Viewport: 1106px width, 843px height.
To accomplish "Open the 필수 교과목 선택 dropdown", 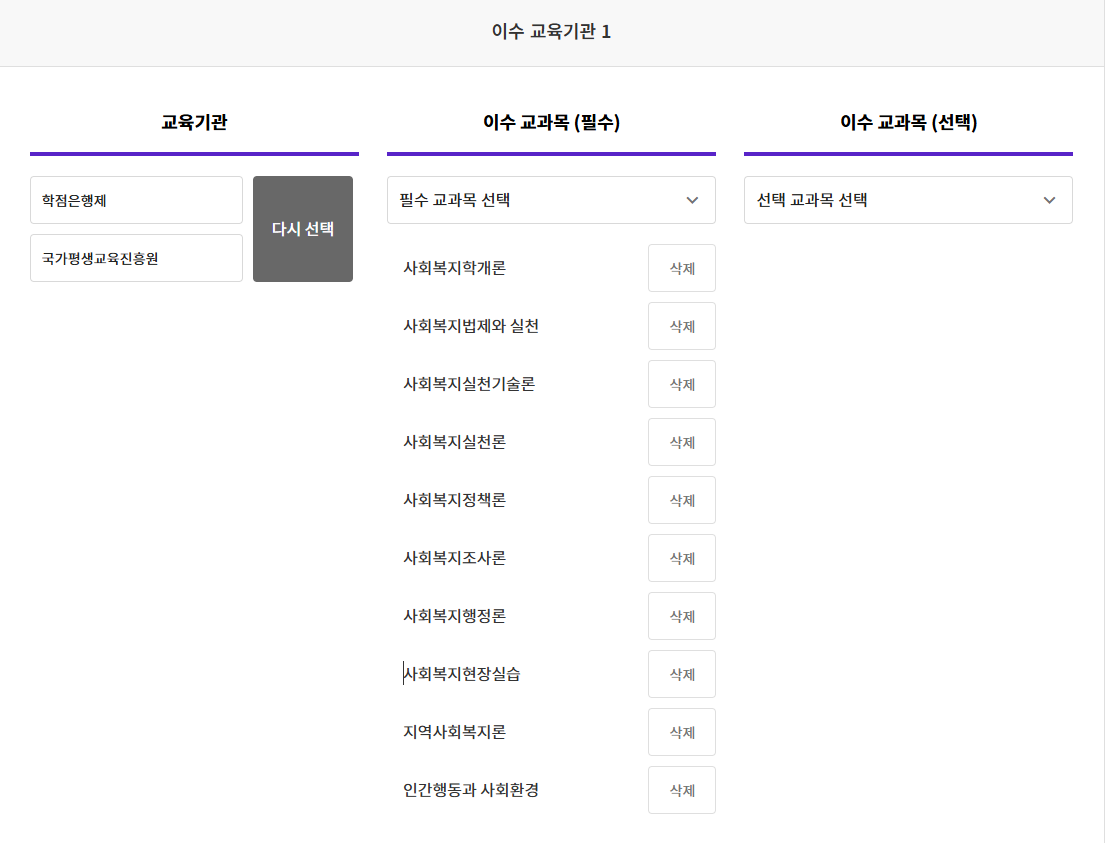I will point(551,200).
